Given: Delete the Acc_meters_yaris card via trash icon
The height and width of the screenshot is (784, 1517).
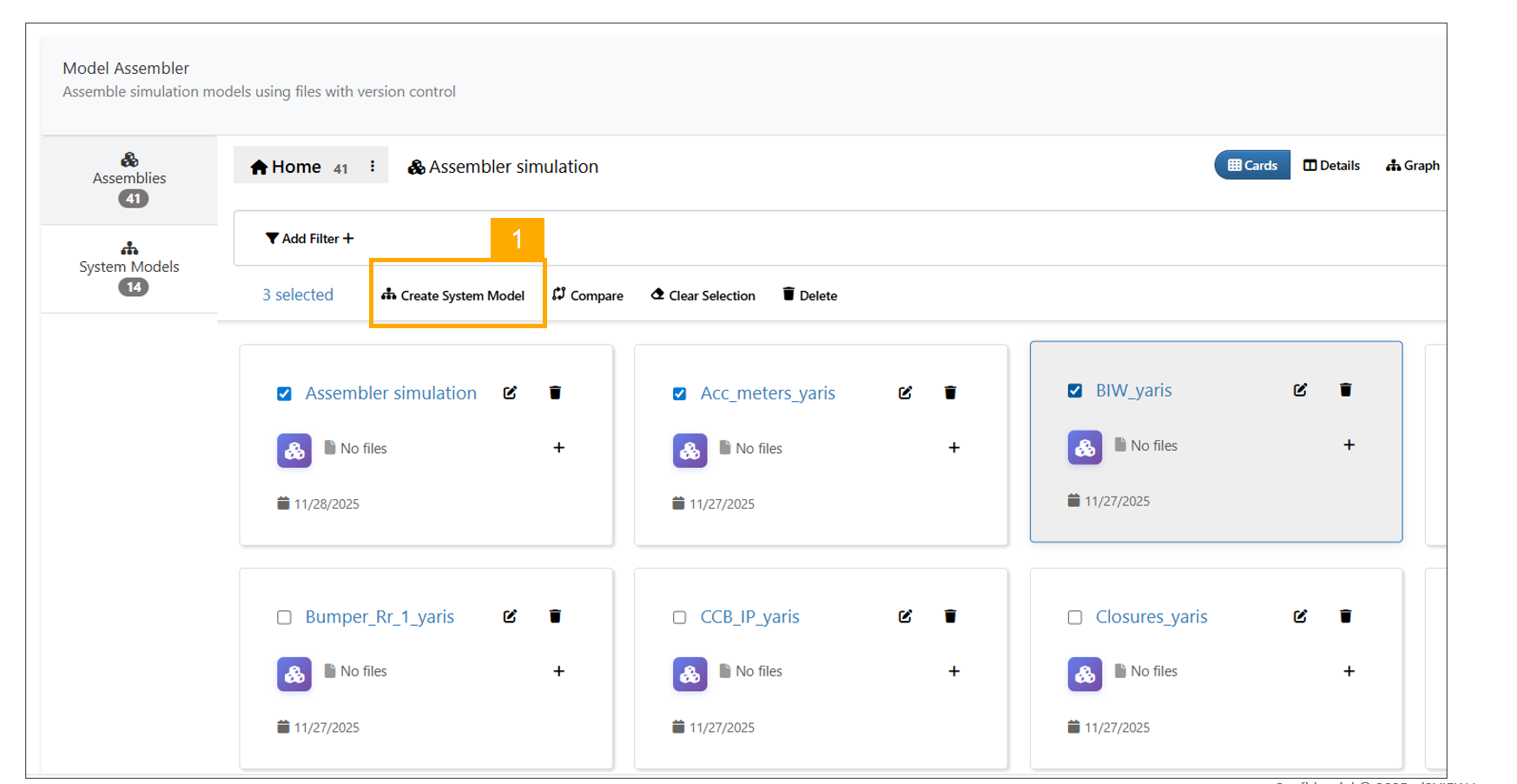Looking at the screenshot, I should 950,393.
